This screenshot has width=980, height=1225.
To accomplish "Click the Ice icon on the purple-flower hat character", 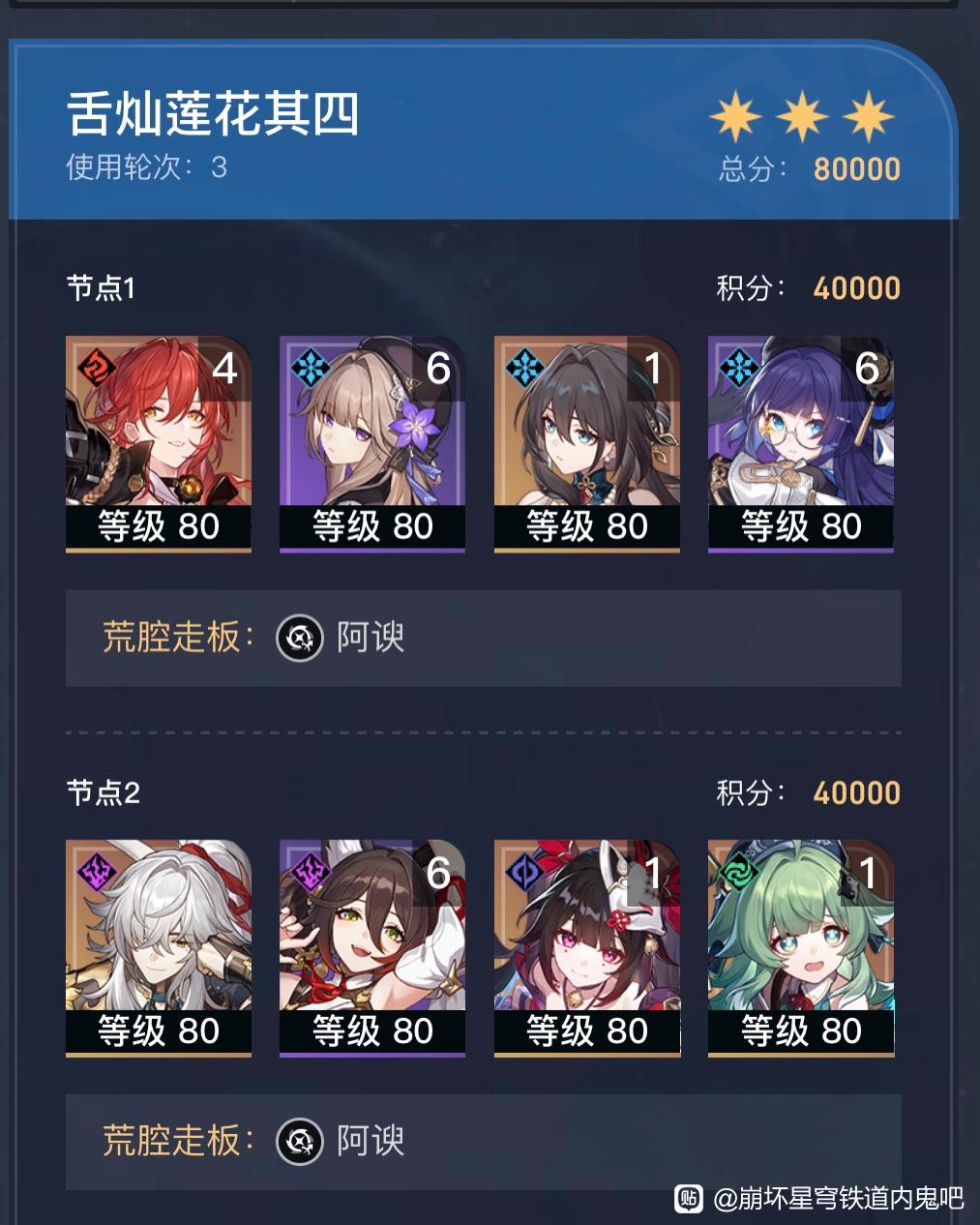I will pos(310,367).
